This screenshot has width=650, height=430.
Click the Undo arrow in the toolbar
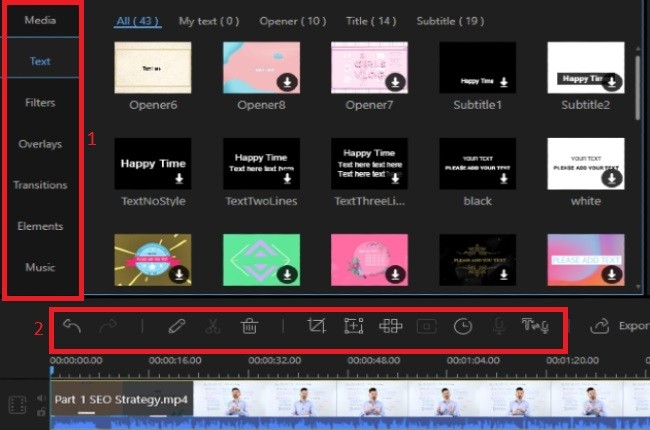71,325
